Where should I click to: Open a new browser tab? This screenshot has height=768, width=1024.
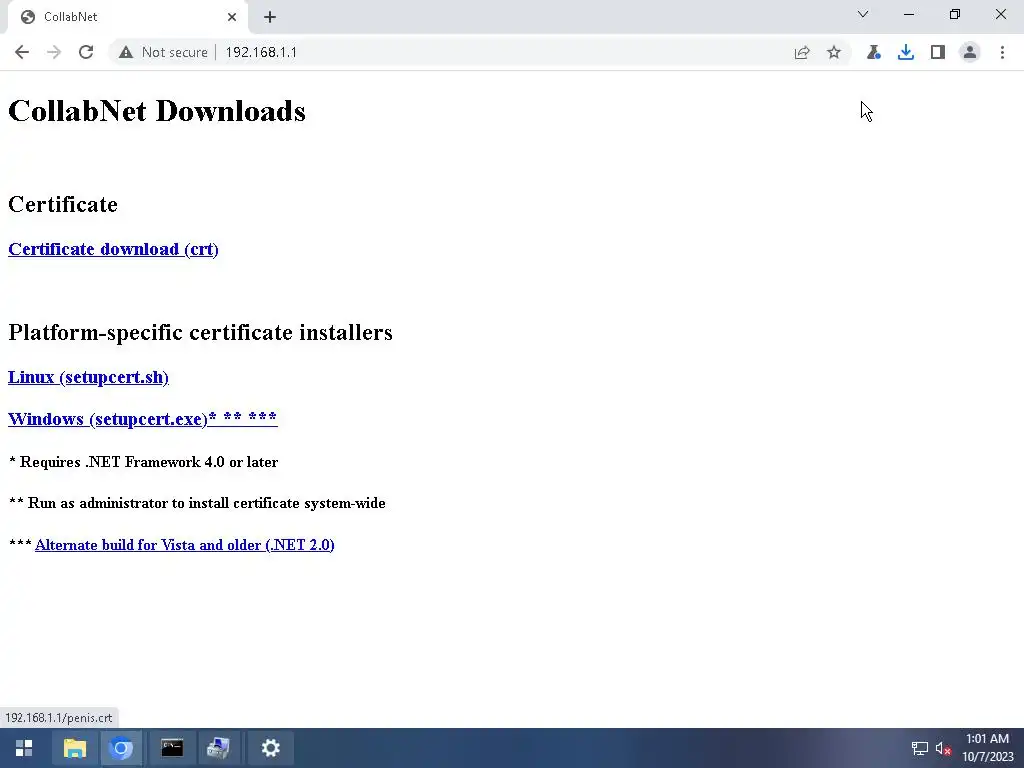[270, 17]
